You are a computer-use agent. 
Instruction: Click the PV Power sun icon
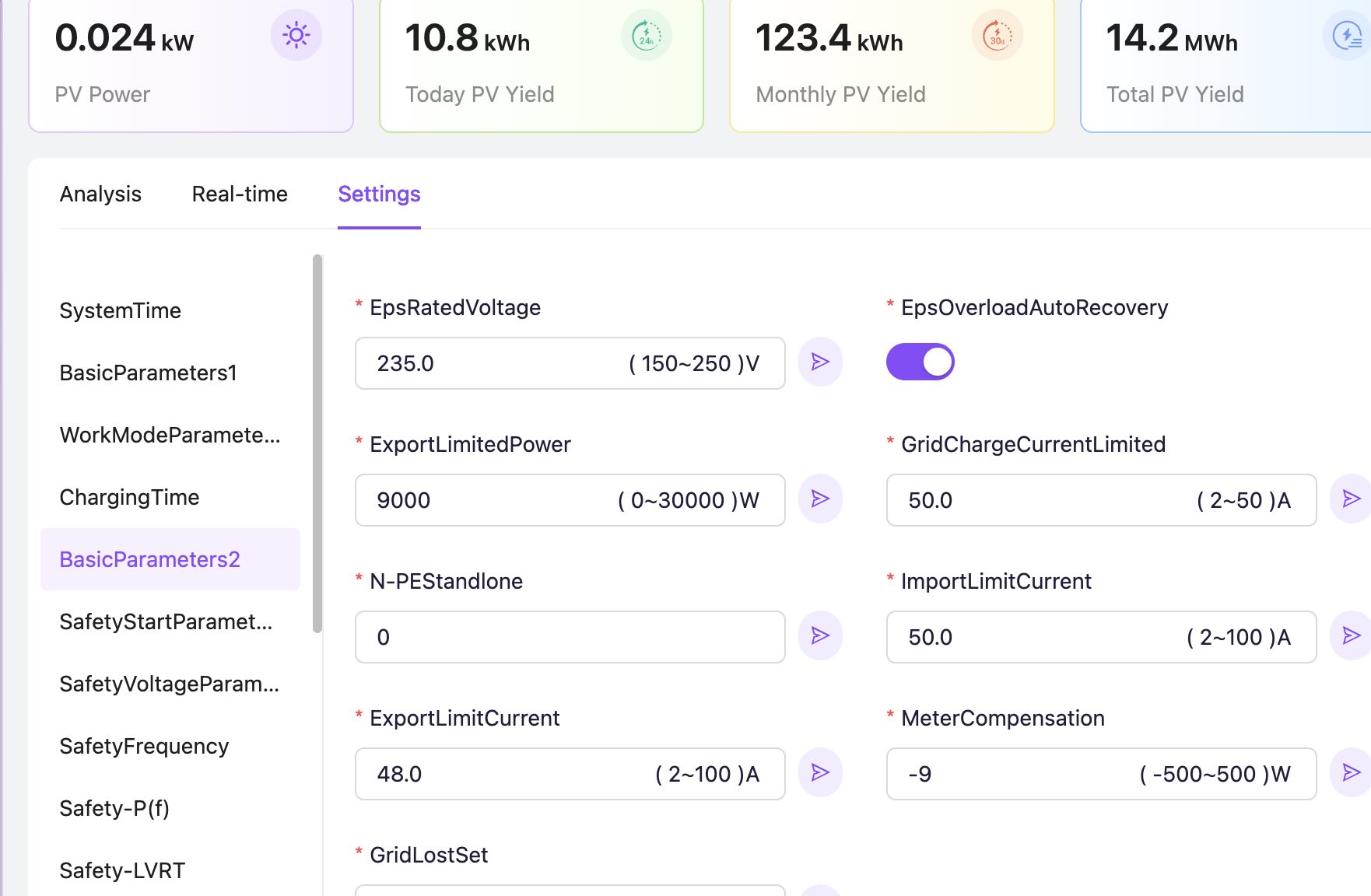click(296, 36)
